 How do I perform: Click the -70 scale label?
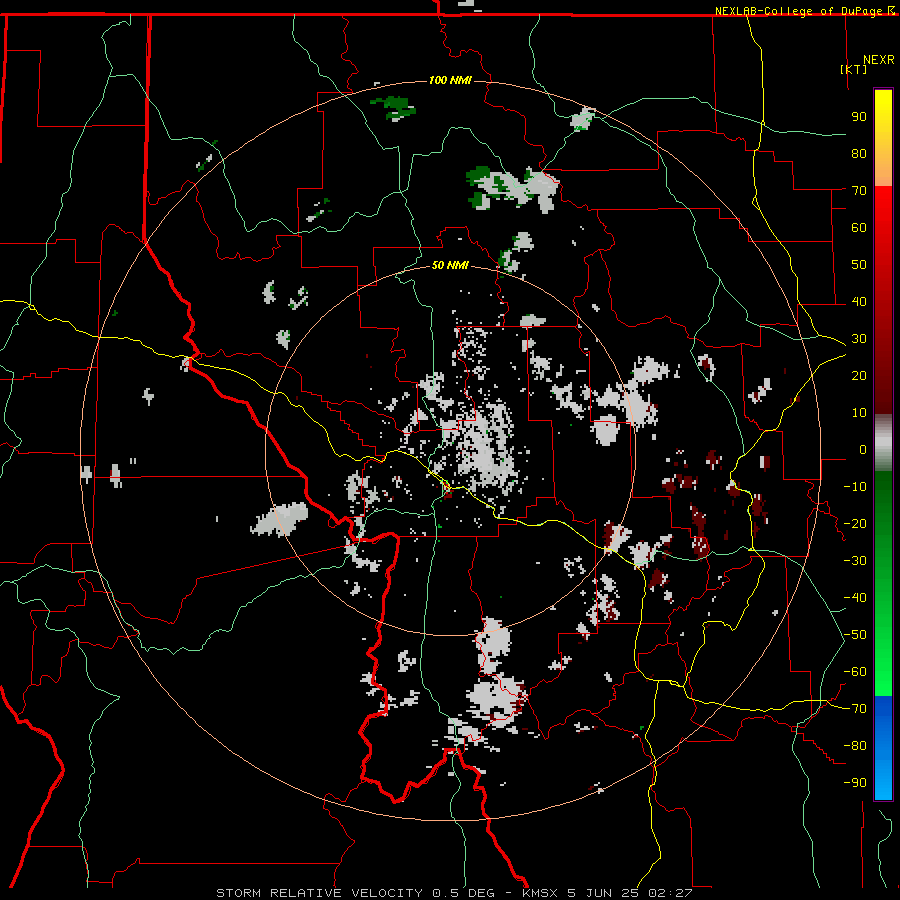(x=855, y=709)
